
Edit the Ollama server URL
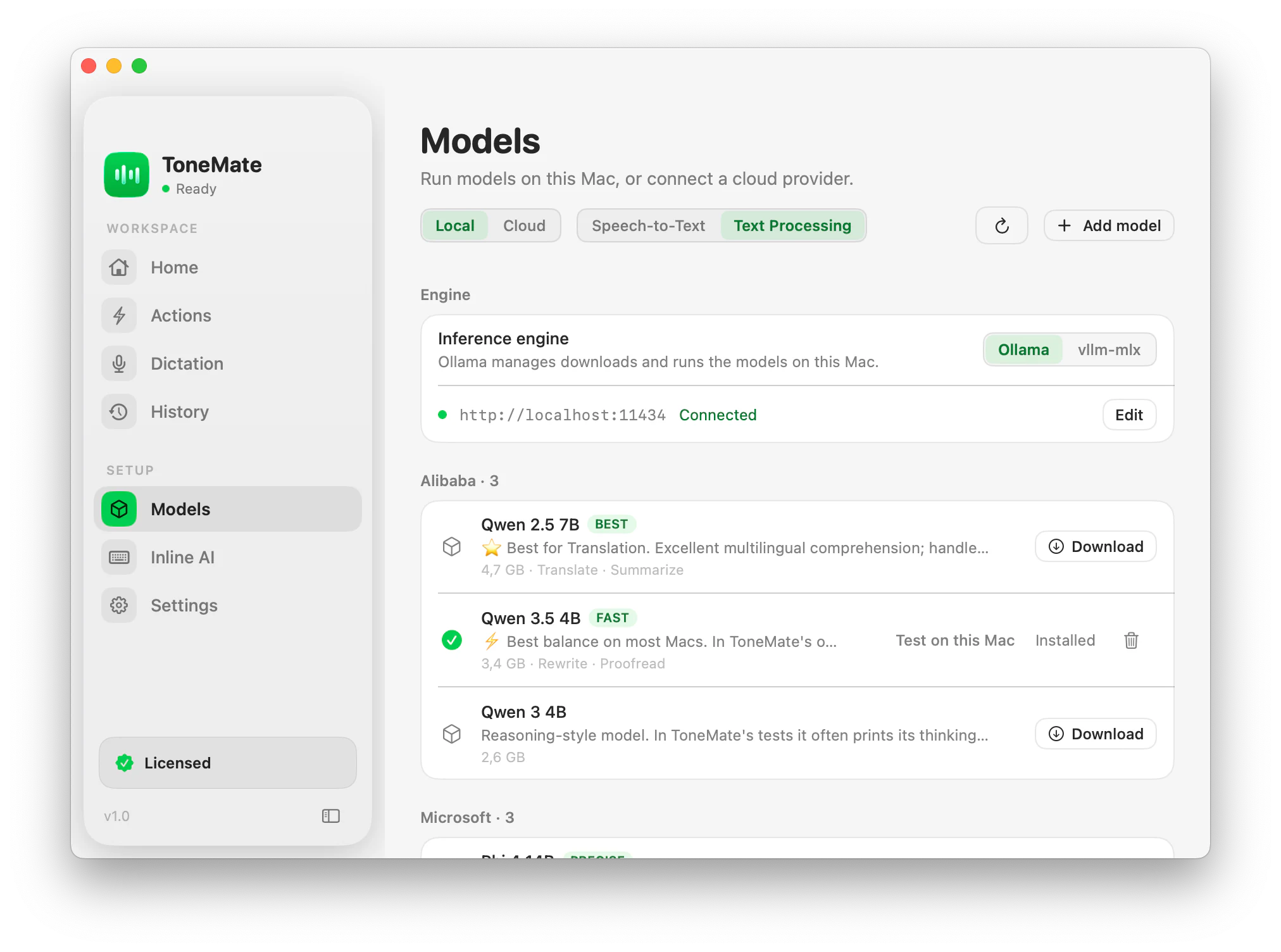(x=1129, y=415)
